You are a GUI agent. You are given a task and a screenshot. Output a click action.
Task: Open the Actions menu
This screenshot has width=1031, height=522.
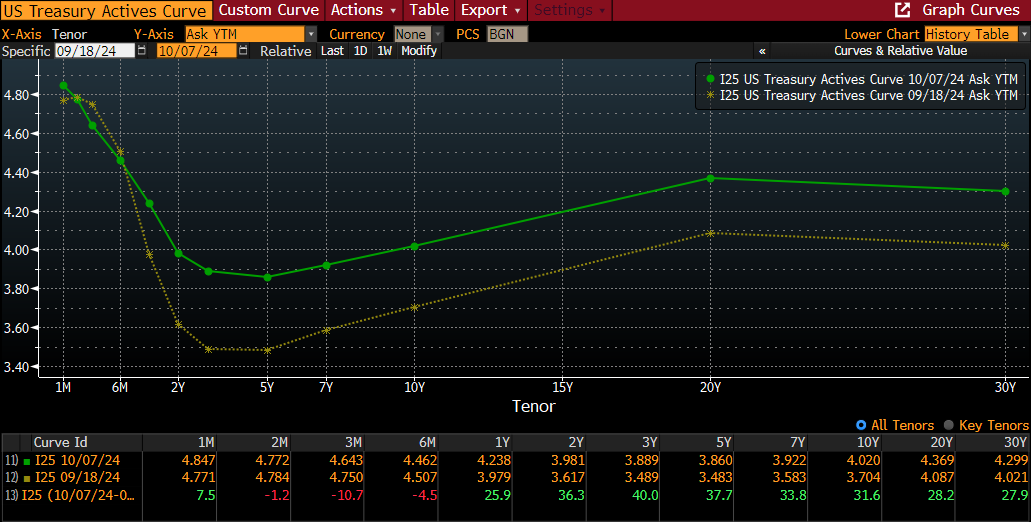pos(362,10)
